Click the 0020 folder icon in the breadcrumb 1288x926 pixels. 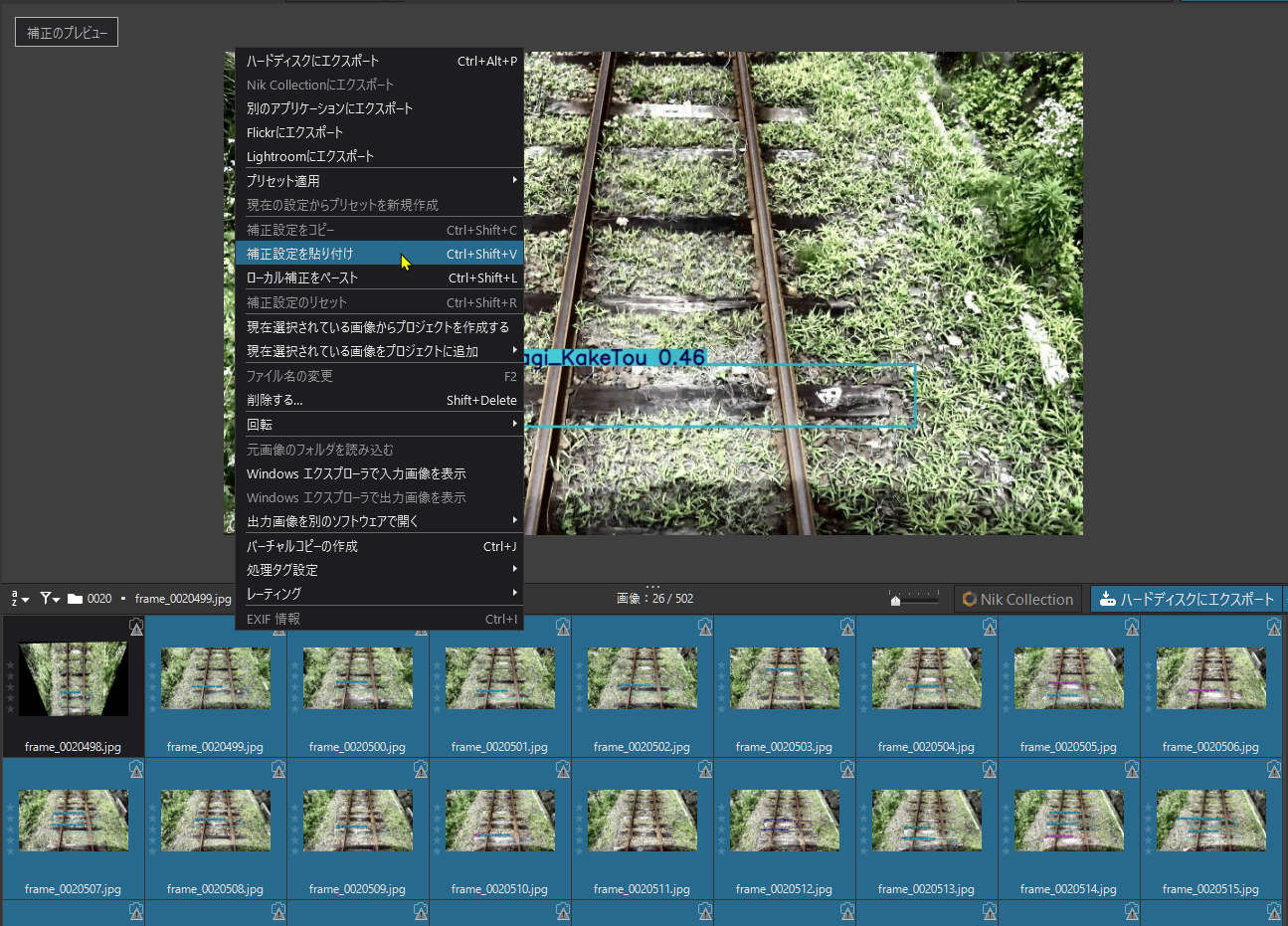tap(75, 599)
